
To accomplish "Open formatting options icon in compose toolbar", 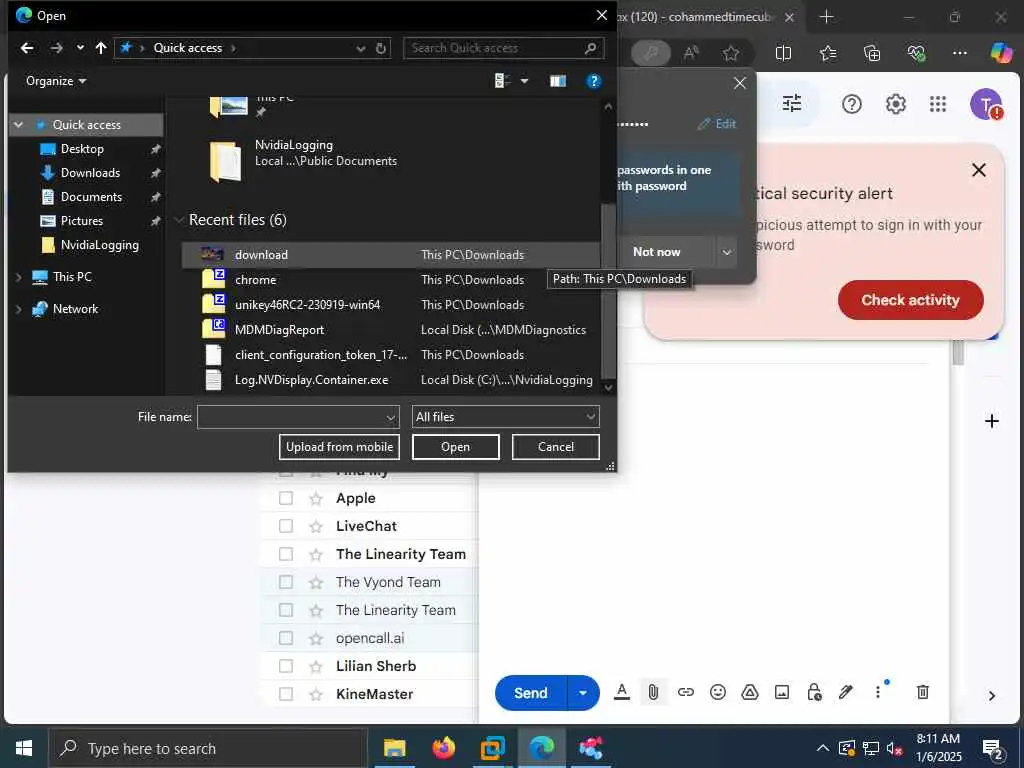I will (x=622, y=692).
